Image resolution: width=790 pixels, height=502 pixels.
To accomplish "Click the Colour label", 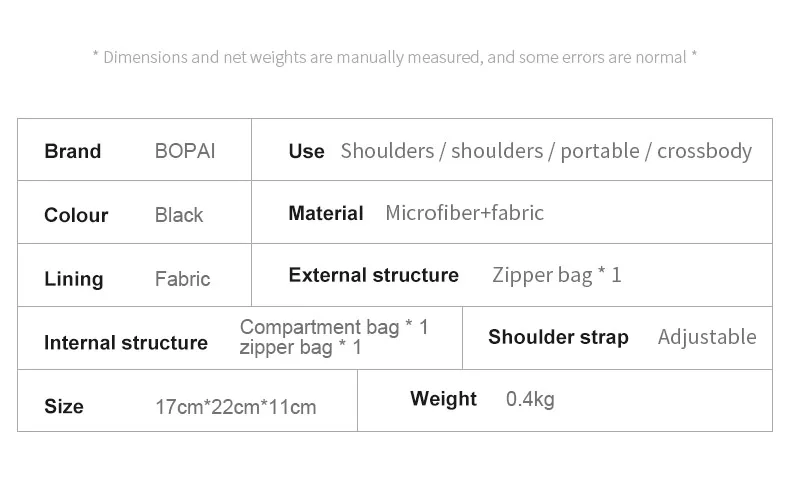I will (x=76, y=215).
